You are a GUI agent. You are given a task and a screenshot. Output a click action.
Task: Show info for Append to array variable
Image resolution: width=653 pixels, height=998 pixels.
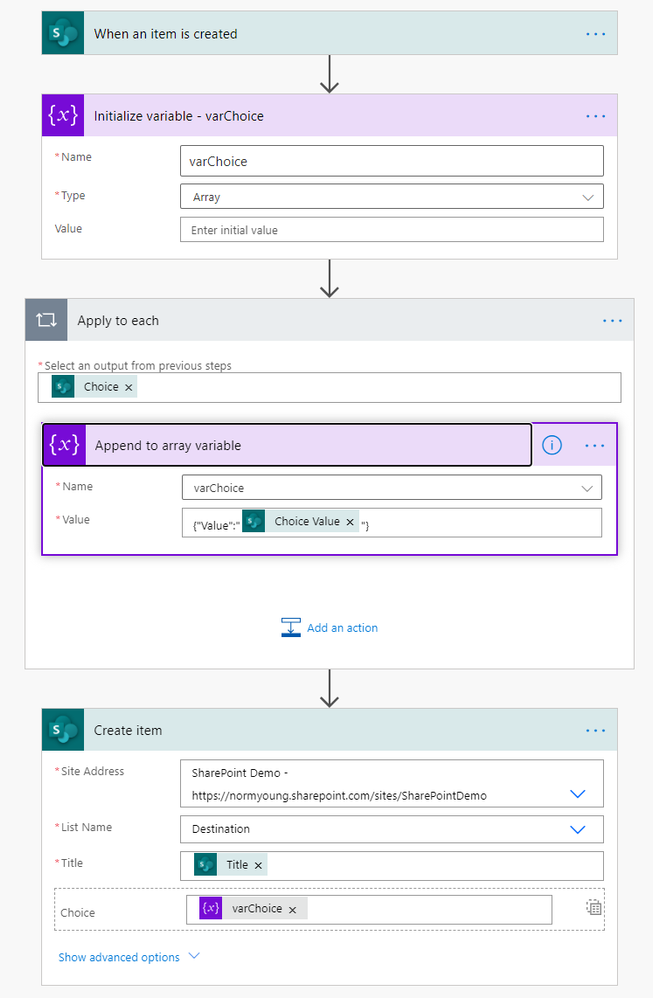click(551, 445)
